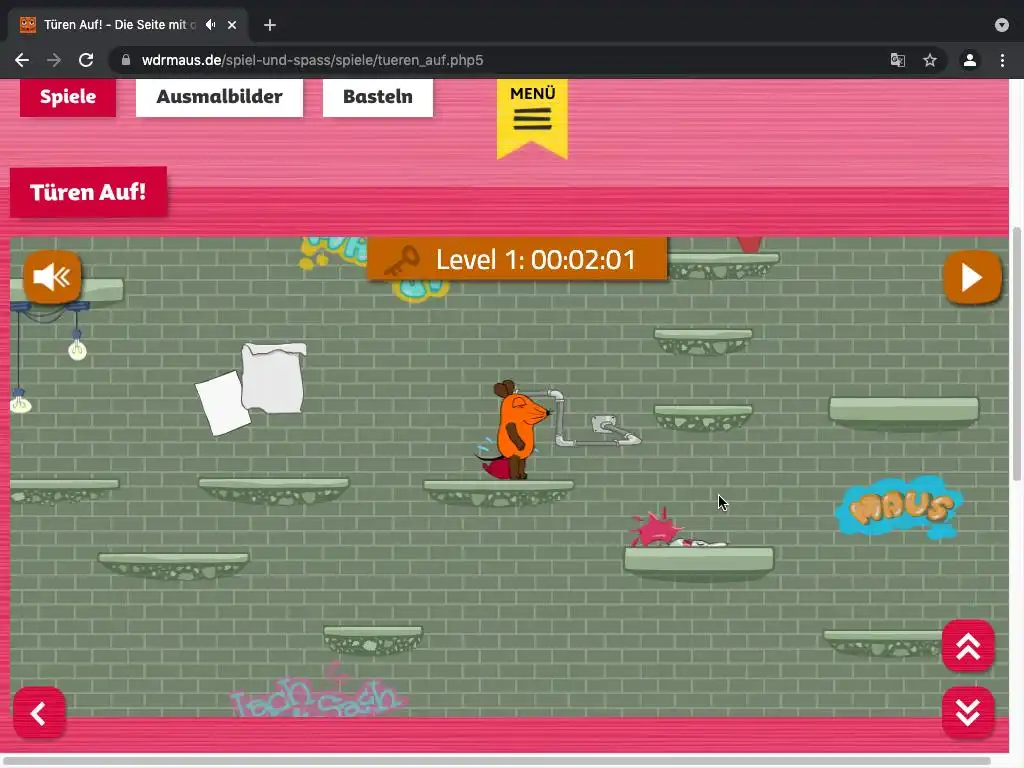The width and height of the screenshot is (1024, 768).
Task: Click the orange play button in game
Action: 972,277
